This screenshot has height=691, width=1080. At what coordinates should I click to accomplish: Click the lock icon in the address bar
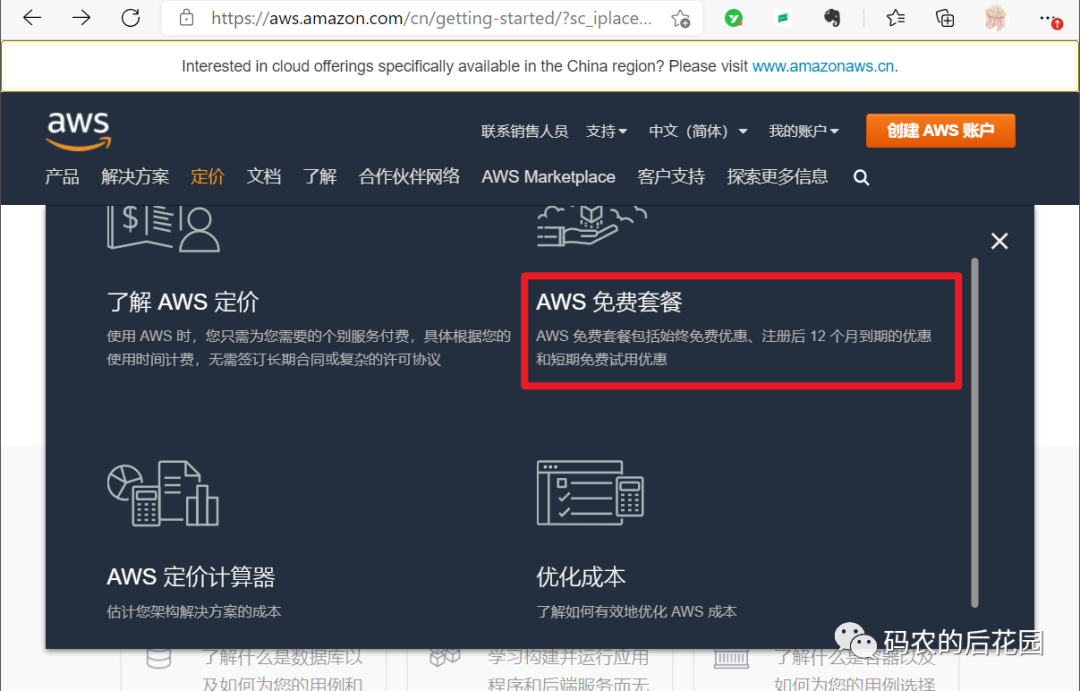pyautogui.click(x=186, y=18)
